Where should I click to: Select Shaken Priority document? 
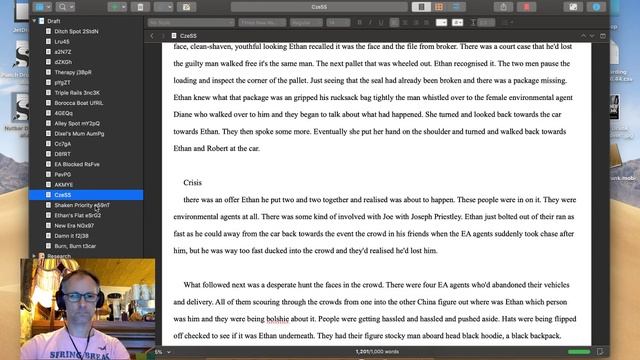82,205
